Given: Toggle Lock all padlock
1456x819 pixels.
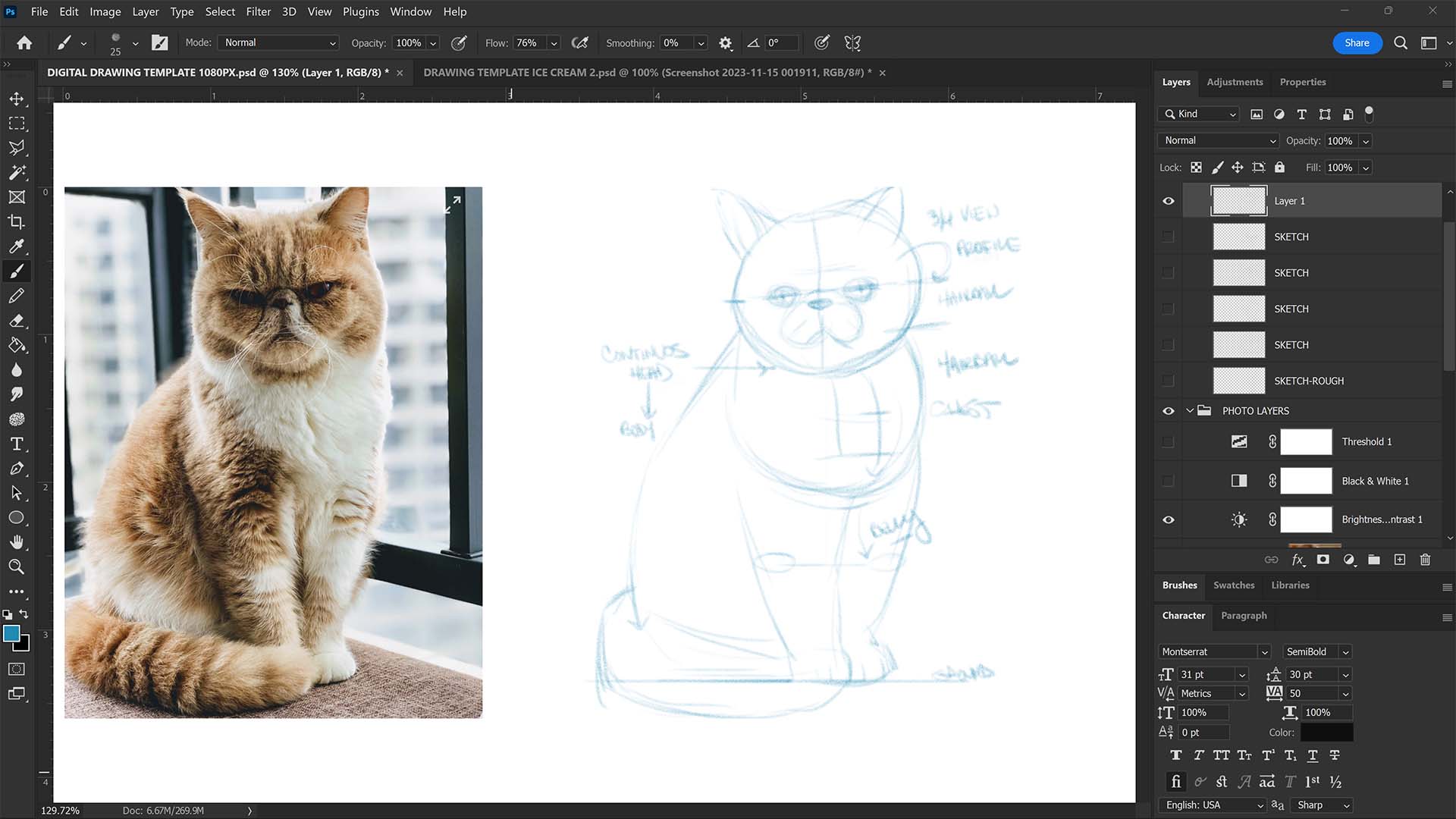Looking at the screenshot, I should pos(1279,168).
